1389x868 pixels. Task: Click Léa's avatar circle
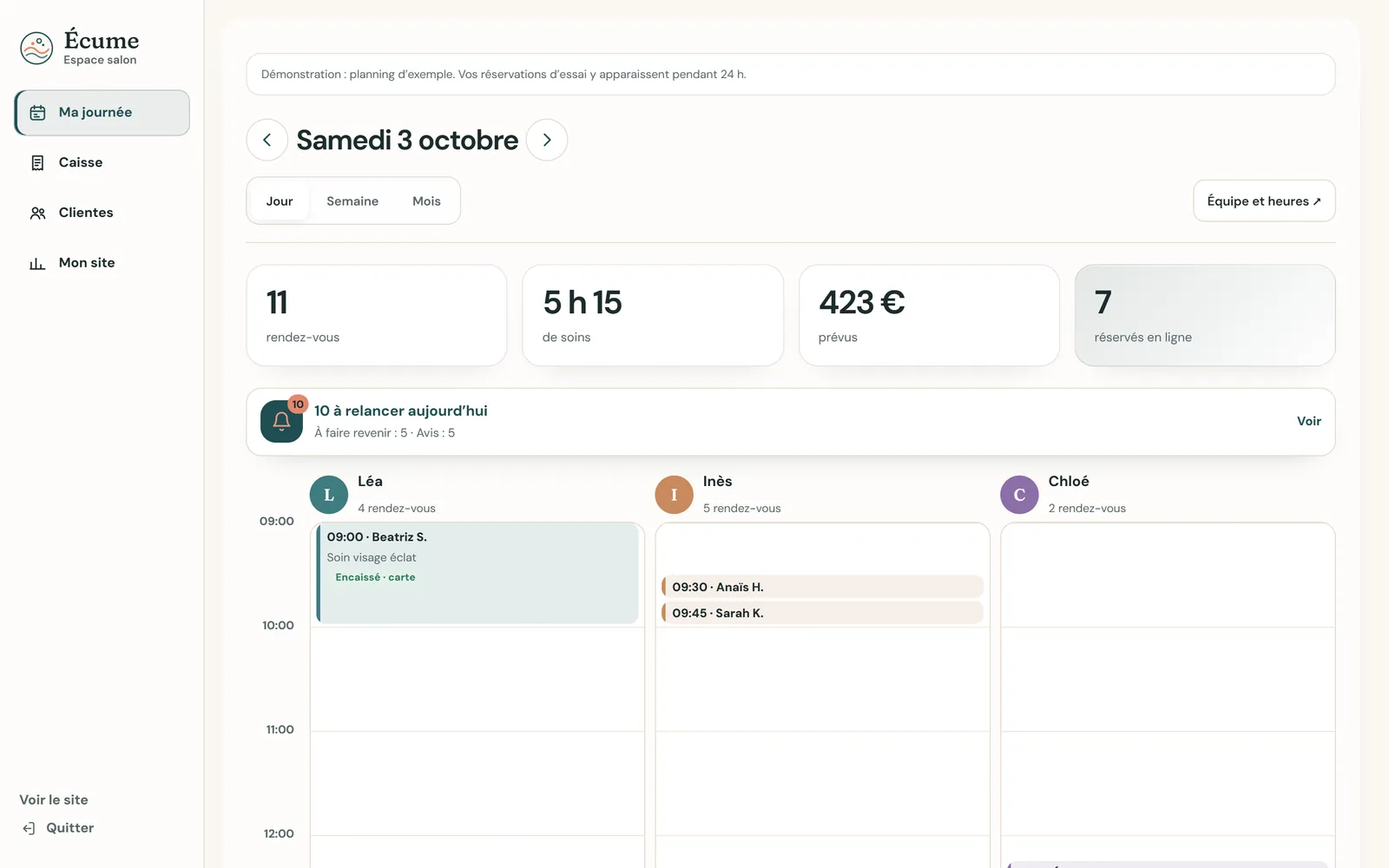(329, 495)
